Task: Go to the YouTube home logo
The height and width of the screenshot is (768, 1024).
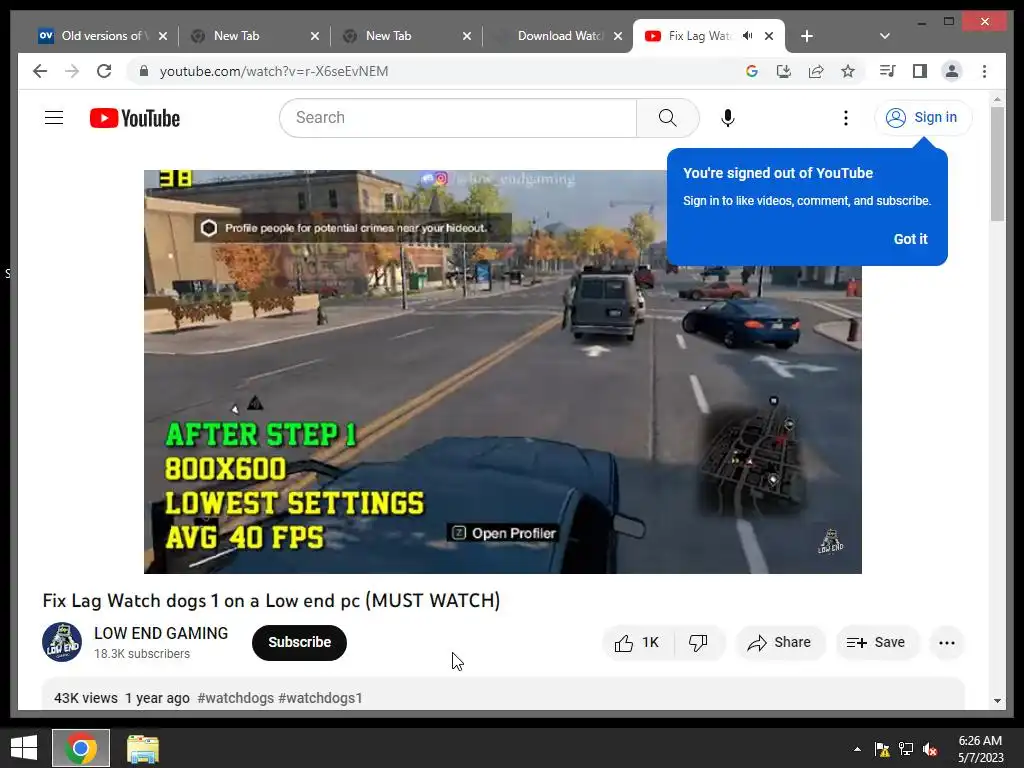Action: 135,118
